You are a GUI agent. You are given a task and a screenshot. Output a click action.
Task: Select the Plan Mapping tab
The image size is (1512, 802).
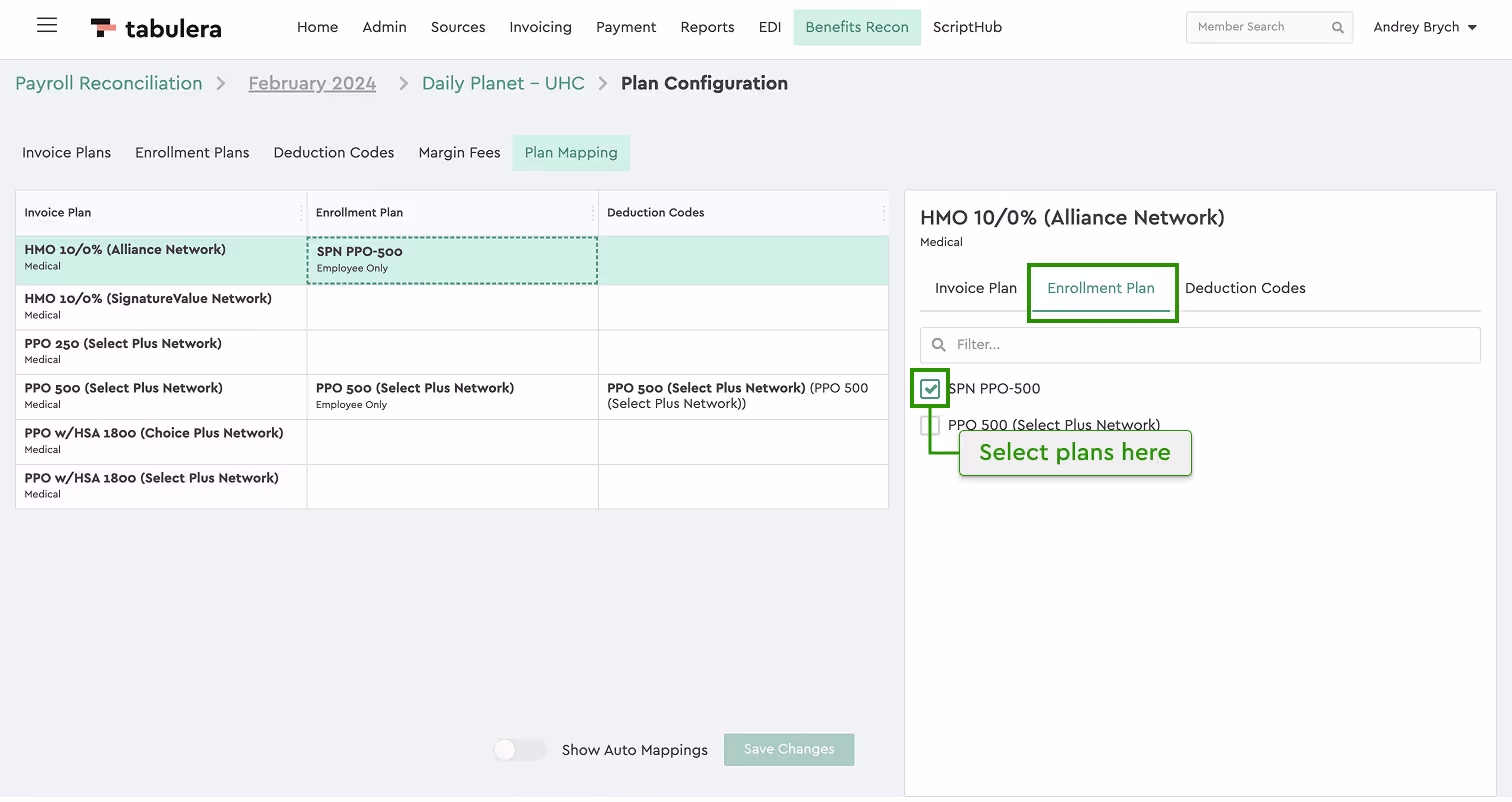click(x=571, y=153)
